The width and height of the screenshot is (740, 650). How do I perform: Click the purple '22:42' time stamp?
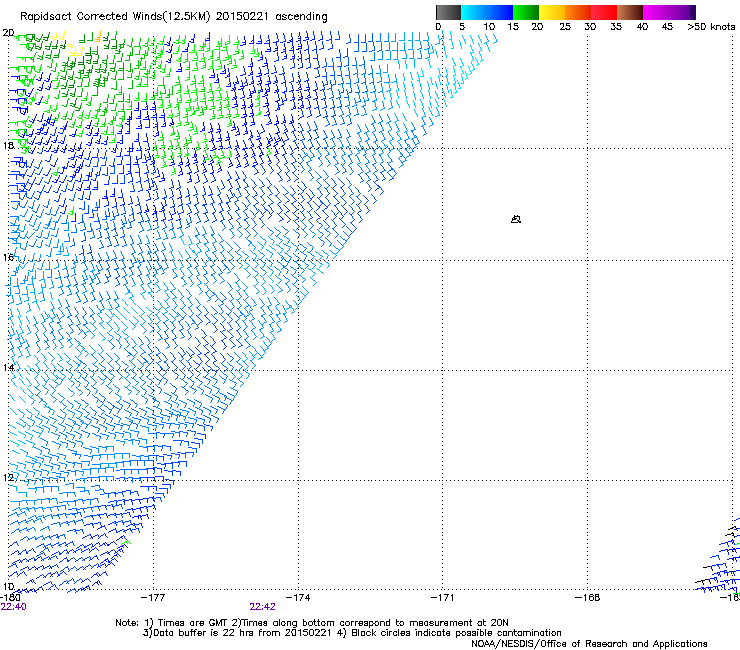[262, 607]
